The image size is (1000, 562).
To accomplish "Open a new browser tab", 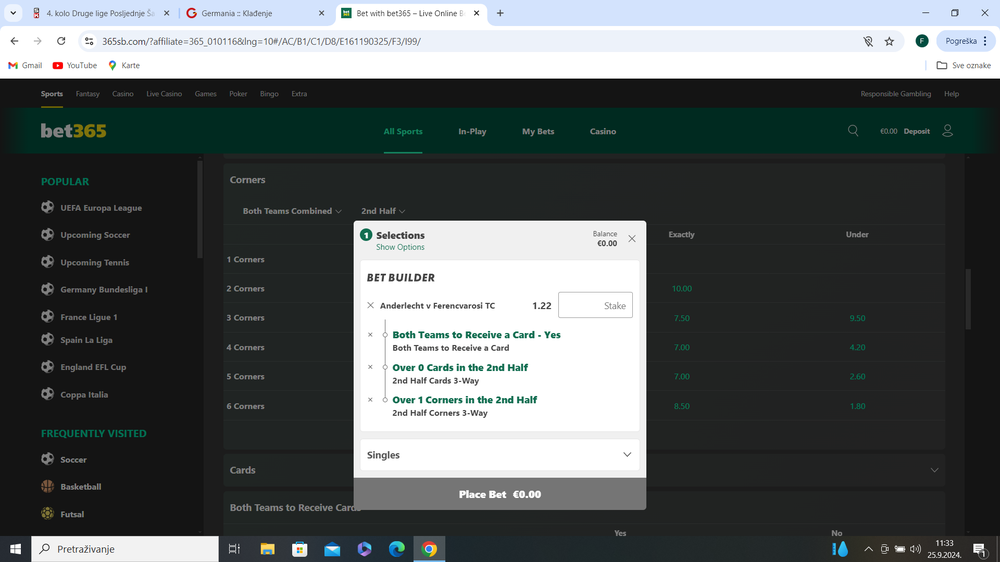I will (x=500, y=13).
